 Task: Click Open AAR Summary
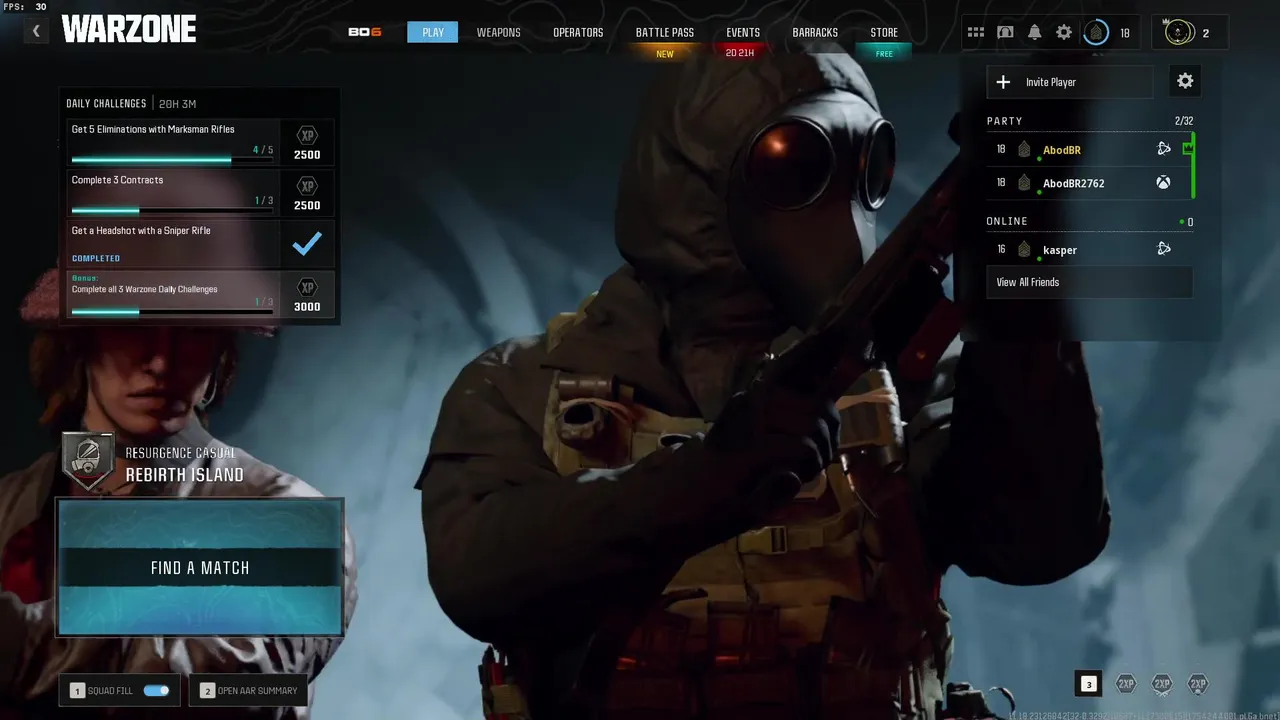point(248,690)
